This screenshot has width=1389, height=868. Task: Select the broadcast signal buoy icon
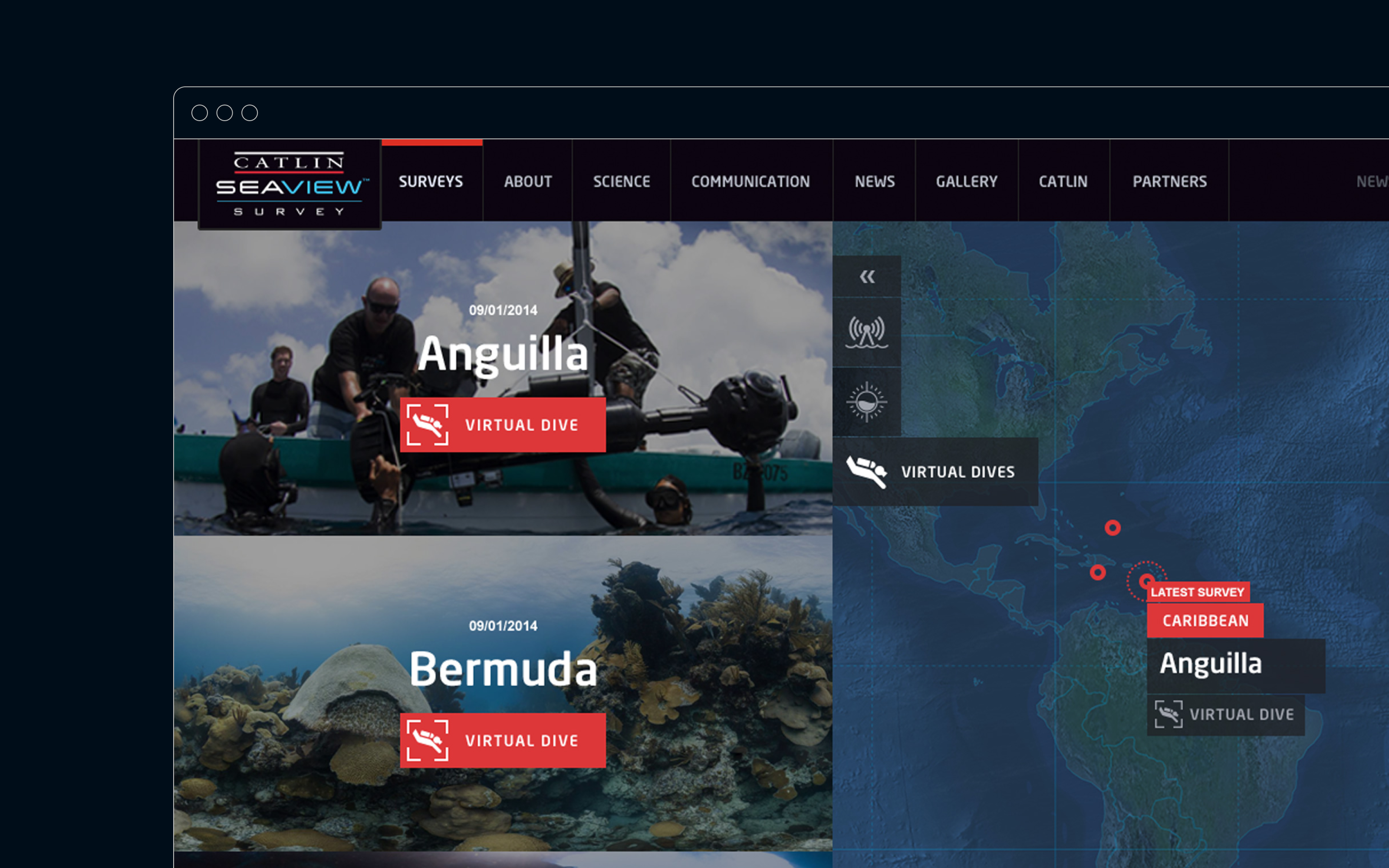click(867, 332)
